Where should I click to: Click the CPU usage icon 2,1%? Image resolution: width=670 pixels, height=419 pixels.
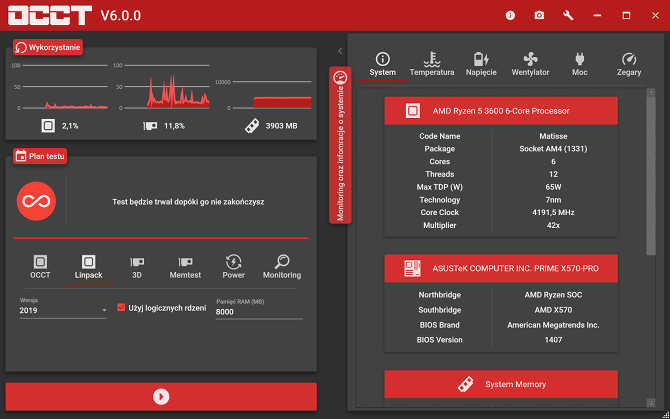tap(48, 126)
